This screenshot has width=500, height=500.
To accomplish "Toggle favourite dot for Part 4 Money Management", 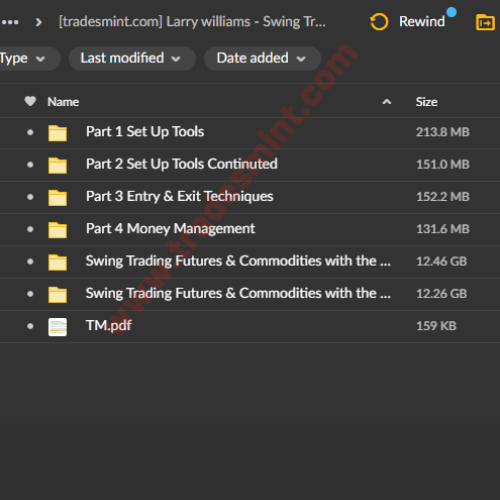I will click(x=30, y=229).
